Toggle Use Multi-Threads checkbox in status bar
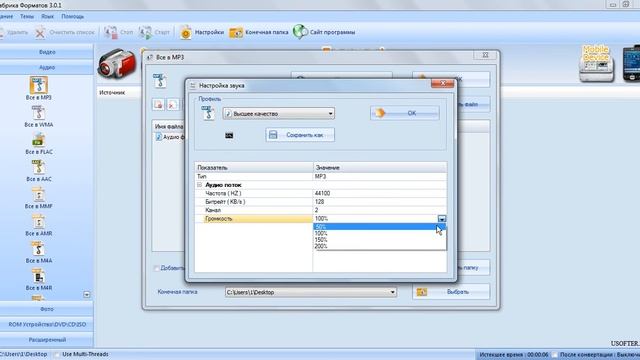This screenshot has height=360, width=640. (x=57, y=354)
